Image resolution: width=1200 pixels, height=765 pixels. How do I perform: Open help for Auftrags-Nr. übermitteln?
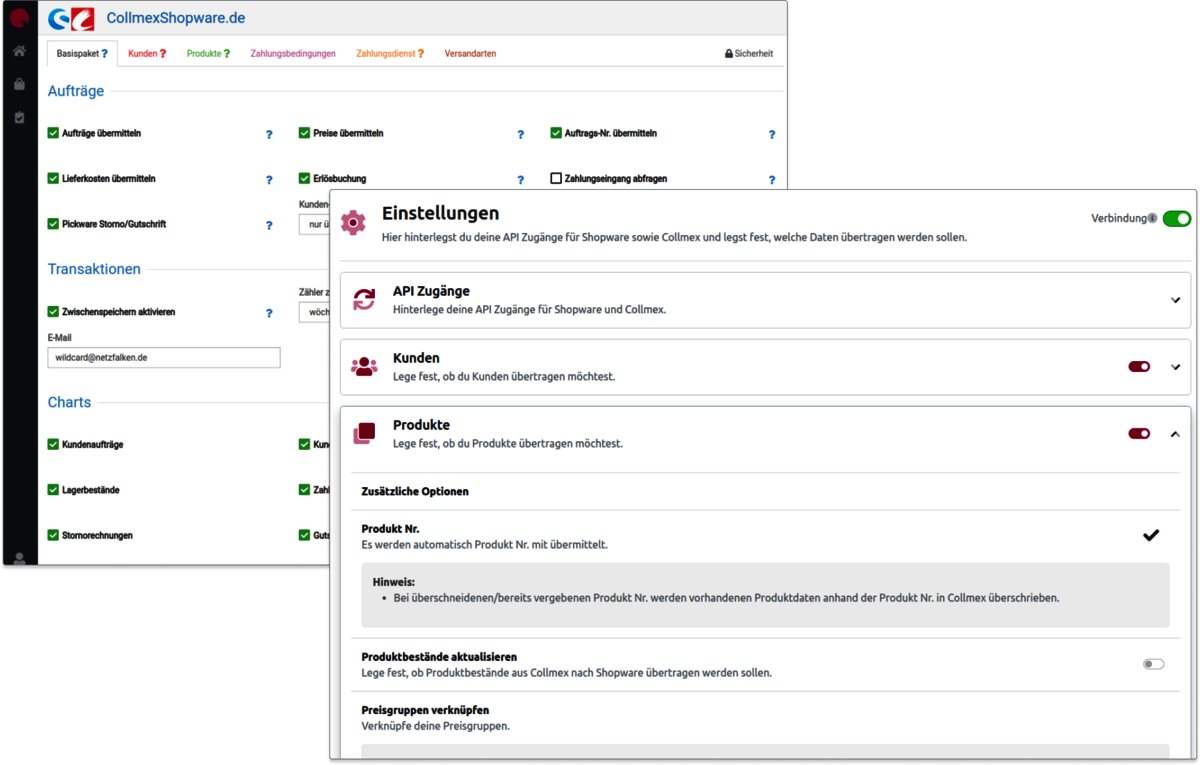coord(772,134)
